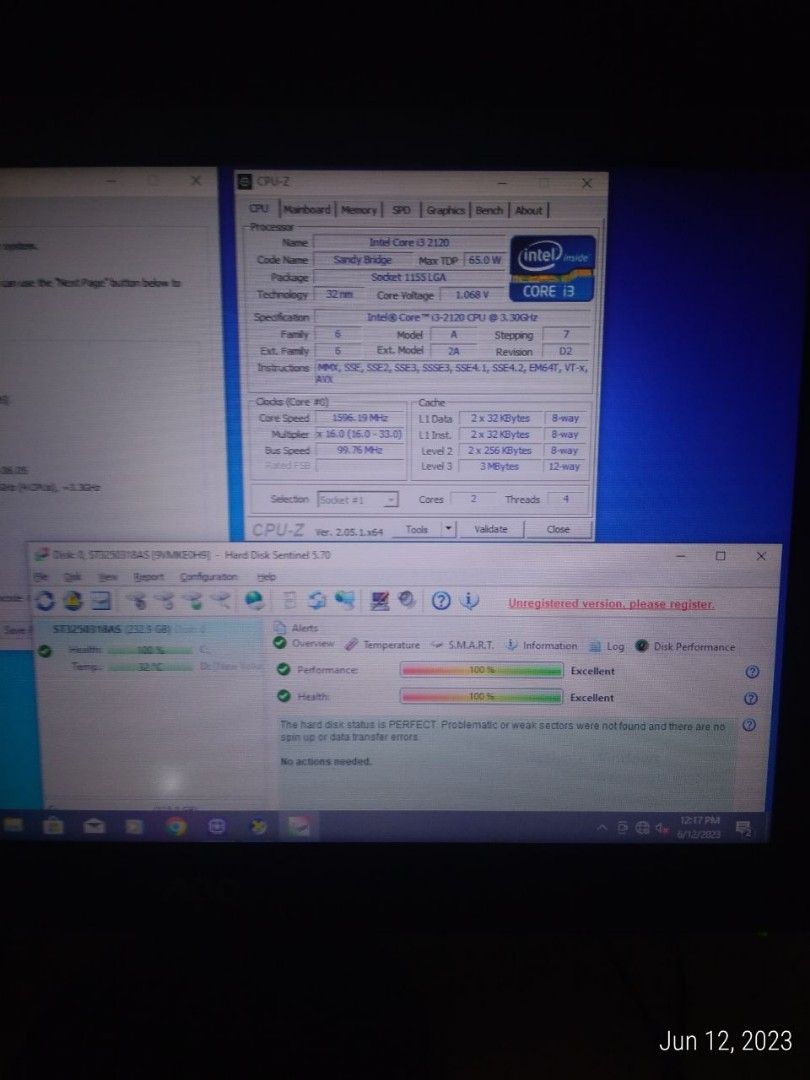Switch to the Mainboard tab in CPU-Z
Image resolution: width=810 pixels, height=1080 pixels.
[305, 210]
